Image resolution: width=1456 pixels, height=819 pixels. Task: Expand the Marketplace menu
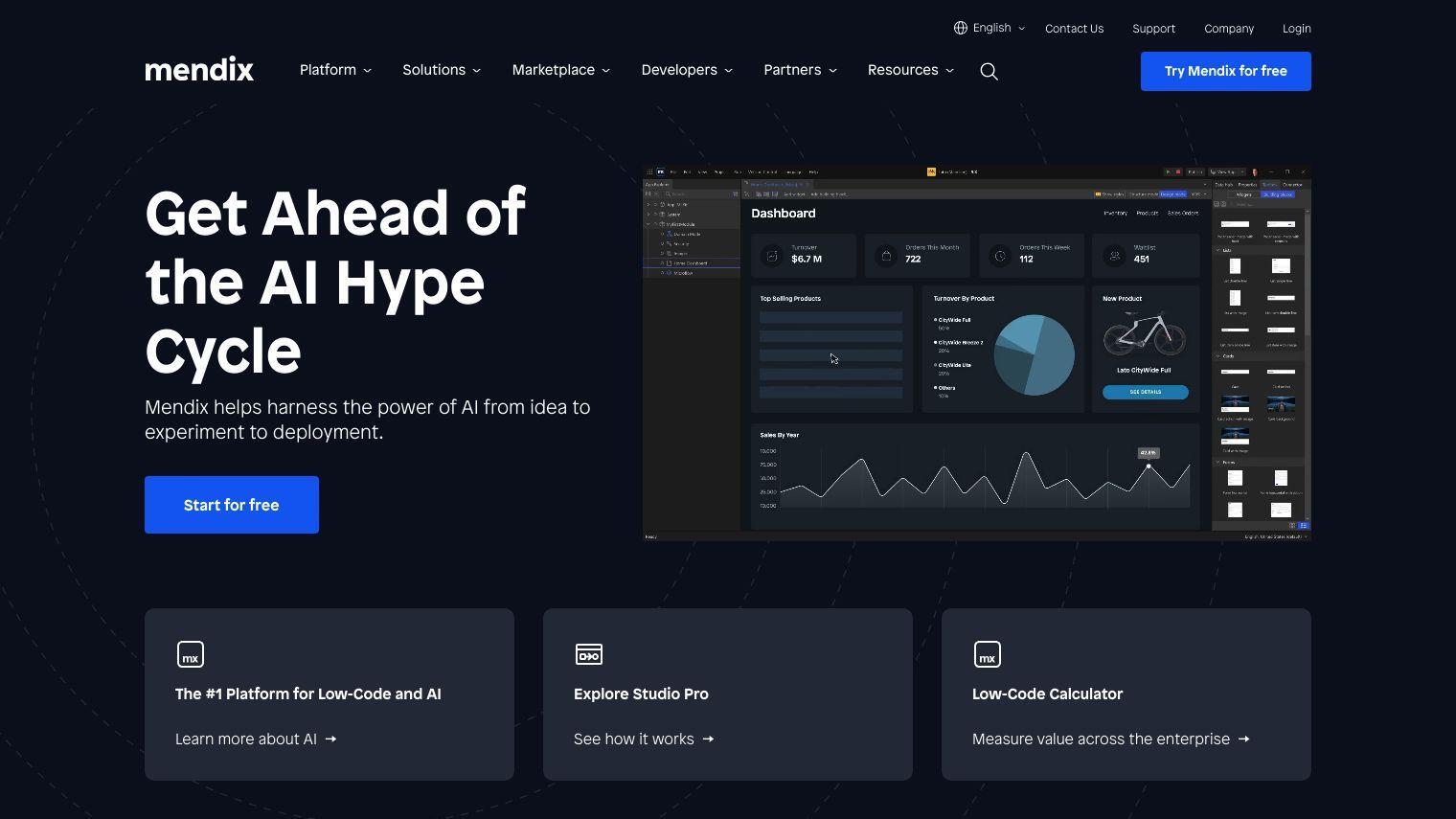[561, 70]
